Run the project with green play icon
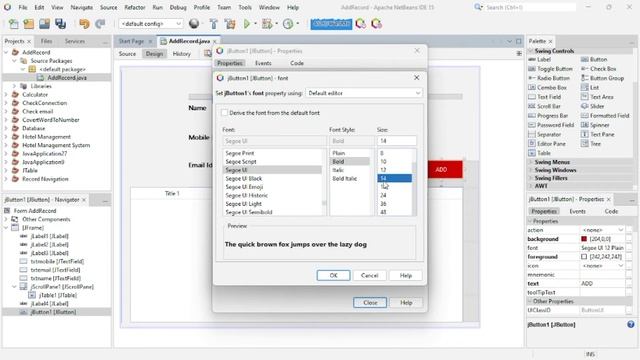640x360 pixels. point(247,24)
